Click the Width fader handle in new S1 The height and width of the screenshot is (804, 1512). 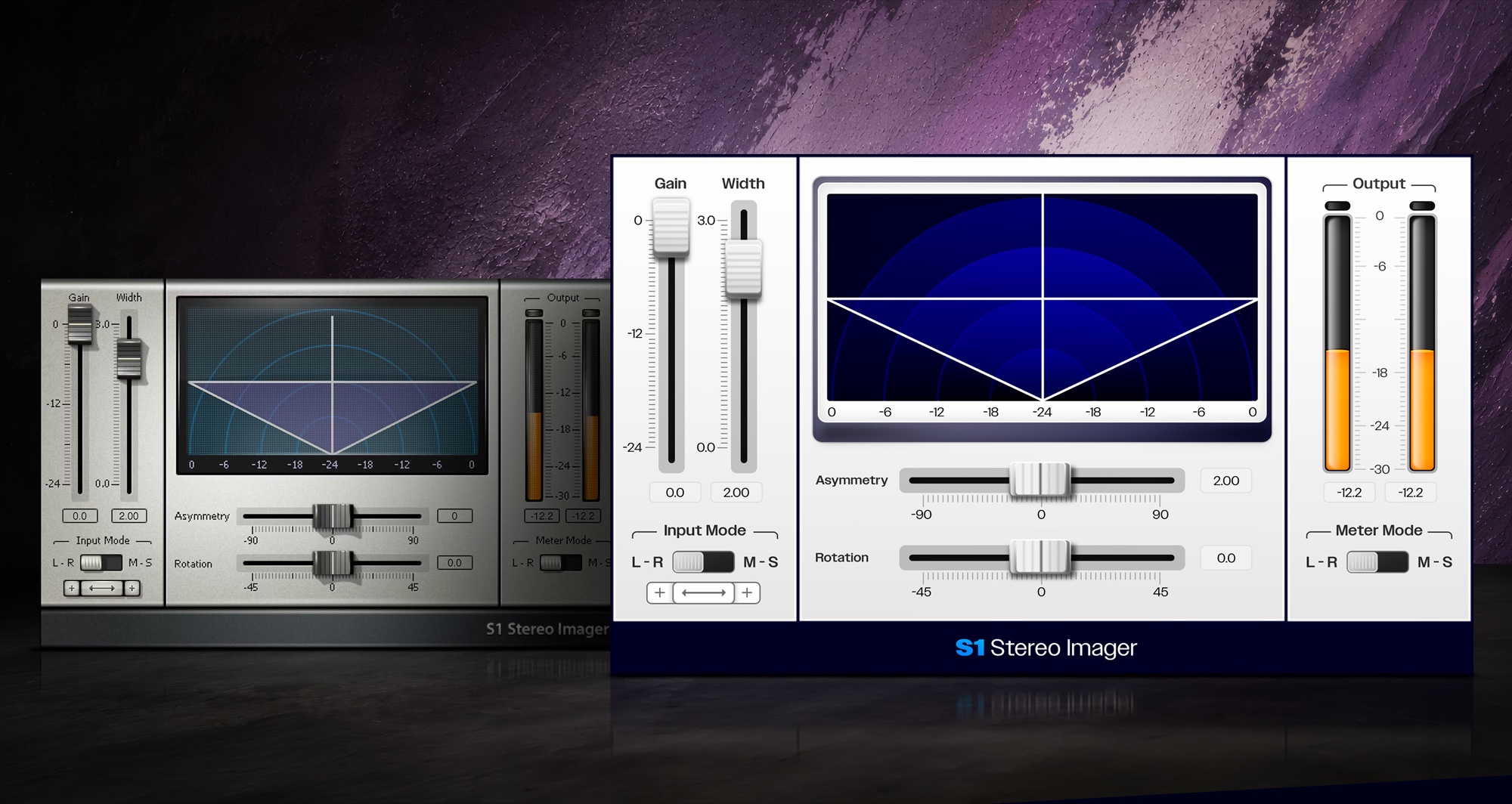[743, 267]
